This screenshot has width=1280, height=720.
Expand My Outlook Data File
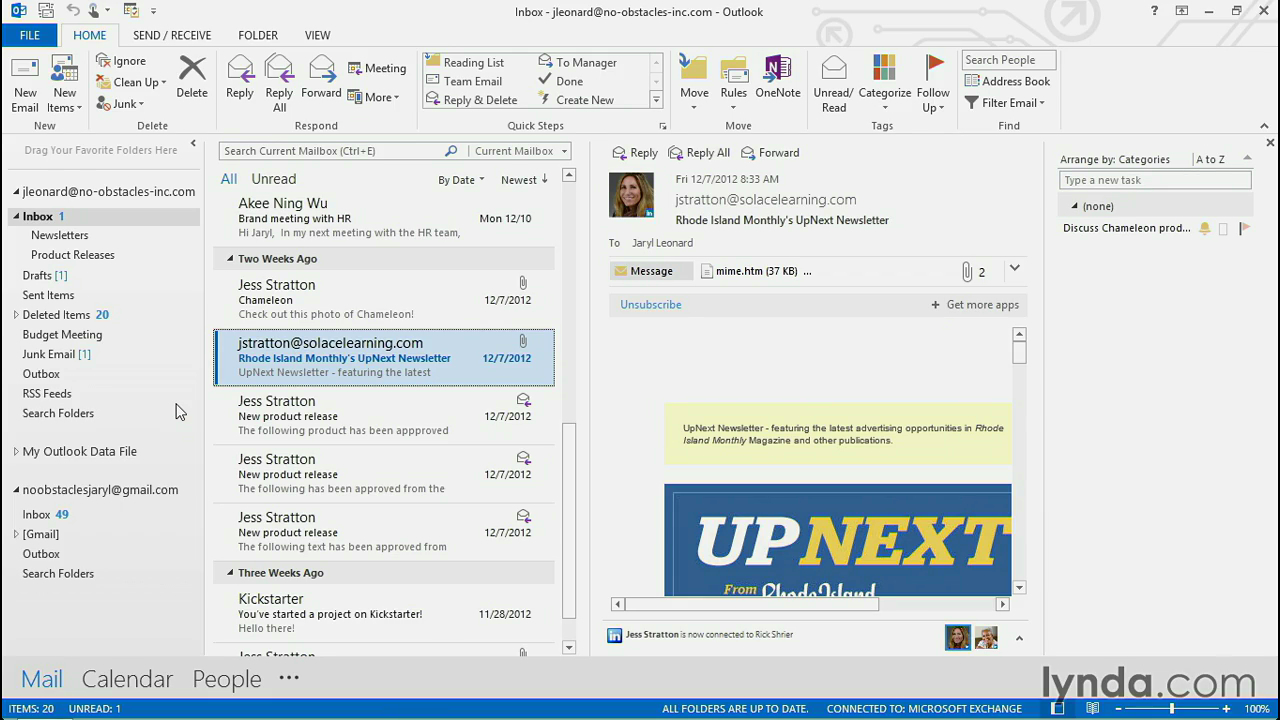[15, 452]
